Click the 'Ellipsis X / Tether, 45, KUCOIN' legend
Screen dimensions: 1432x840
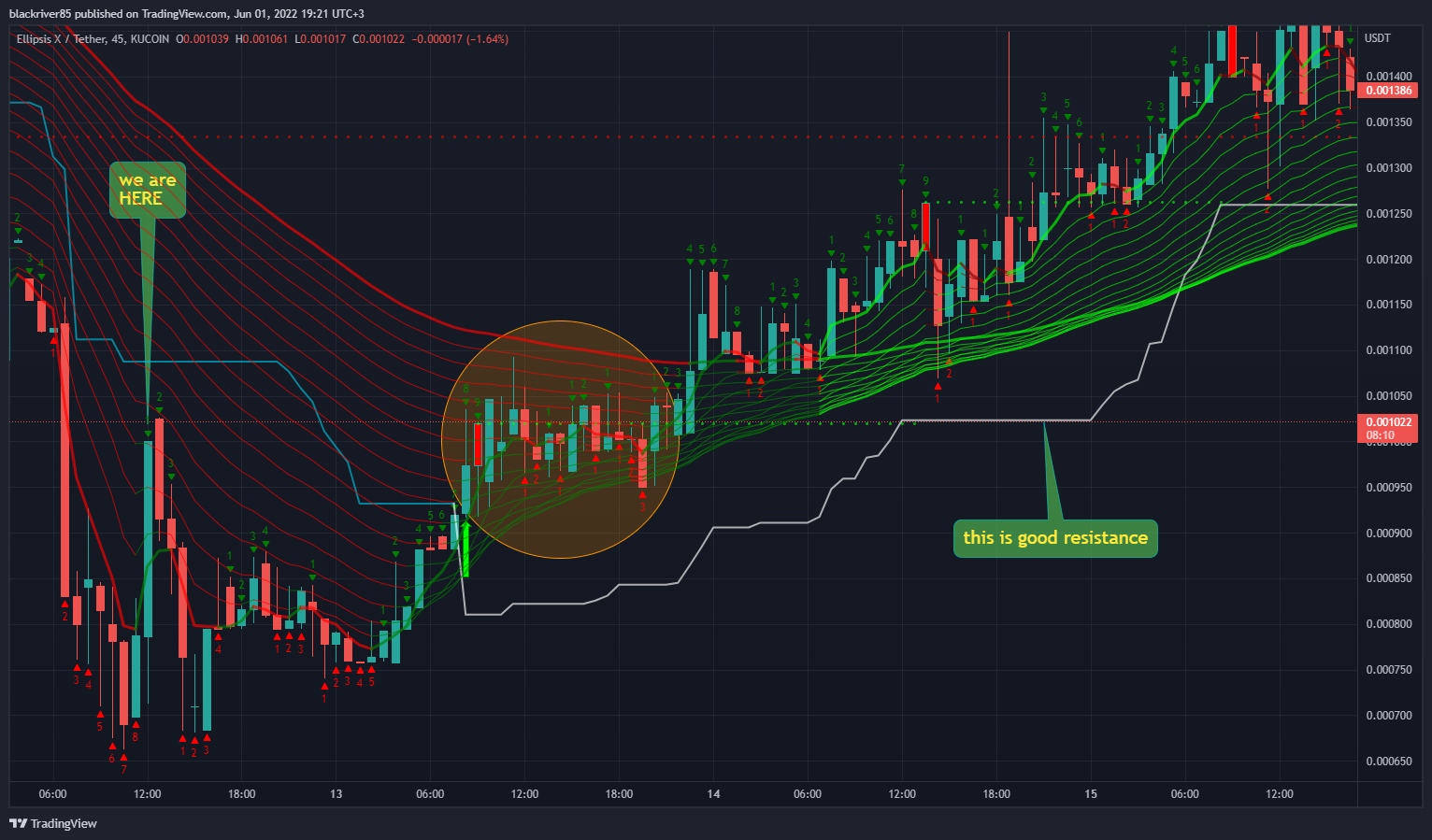point(93,39)
